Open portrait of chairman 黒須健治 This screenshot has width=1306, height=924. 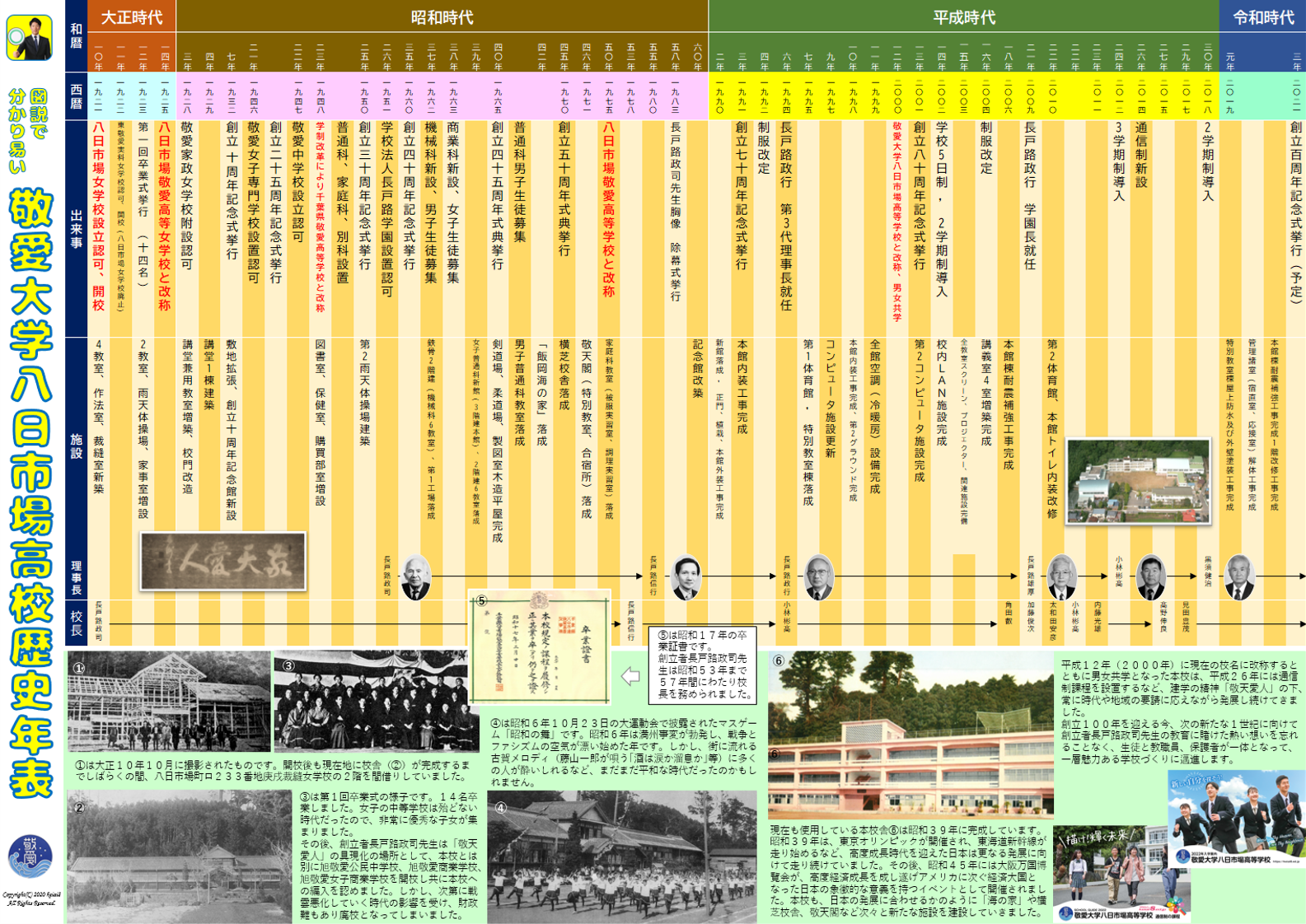click(1238, 576)
